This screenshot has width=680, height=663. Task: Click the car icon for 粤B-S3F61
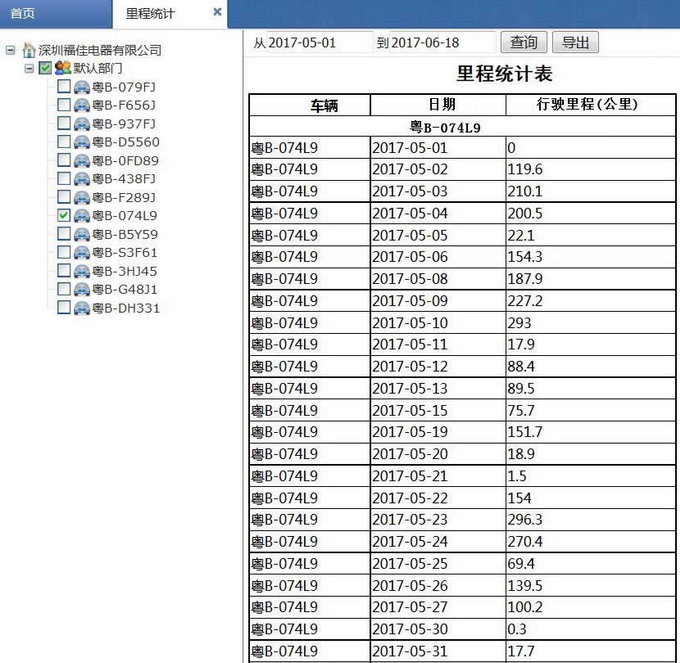pos(81,253)
